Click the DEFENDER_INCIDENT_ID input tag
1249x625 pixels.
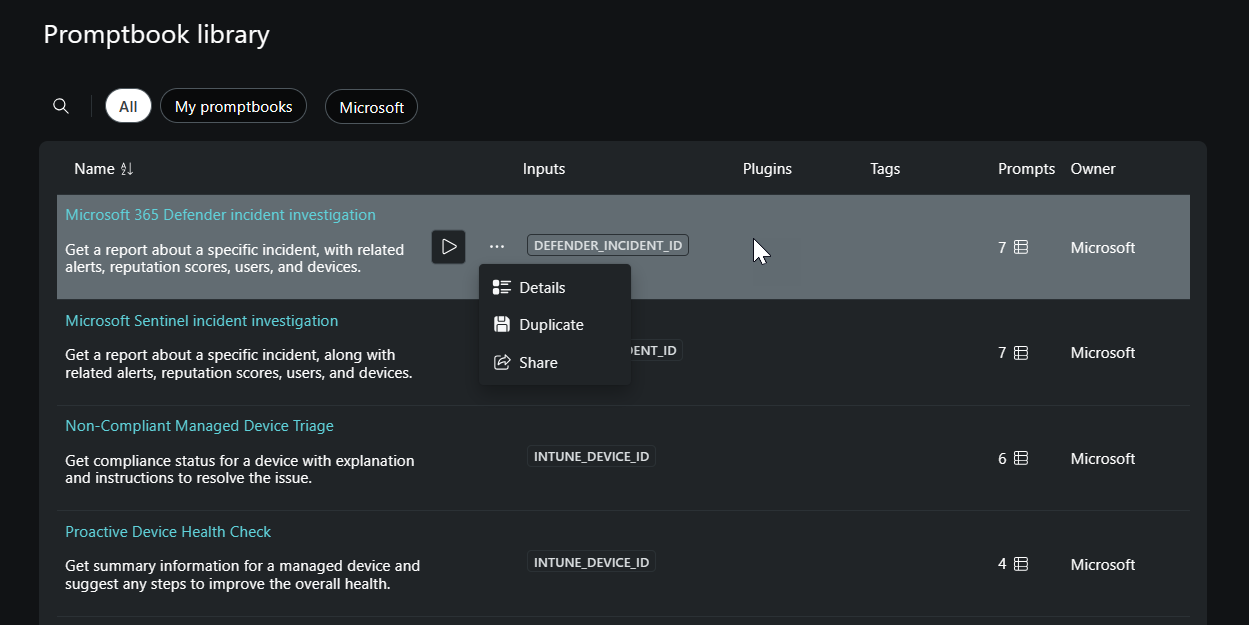click(607, 245)
